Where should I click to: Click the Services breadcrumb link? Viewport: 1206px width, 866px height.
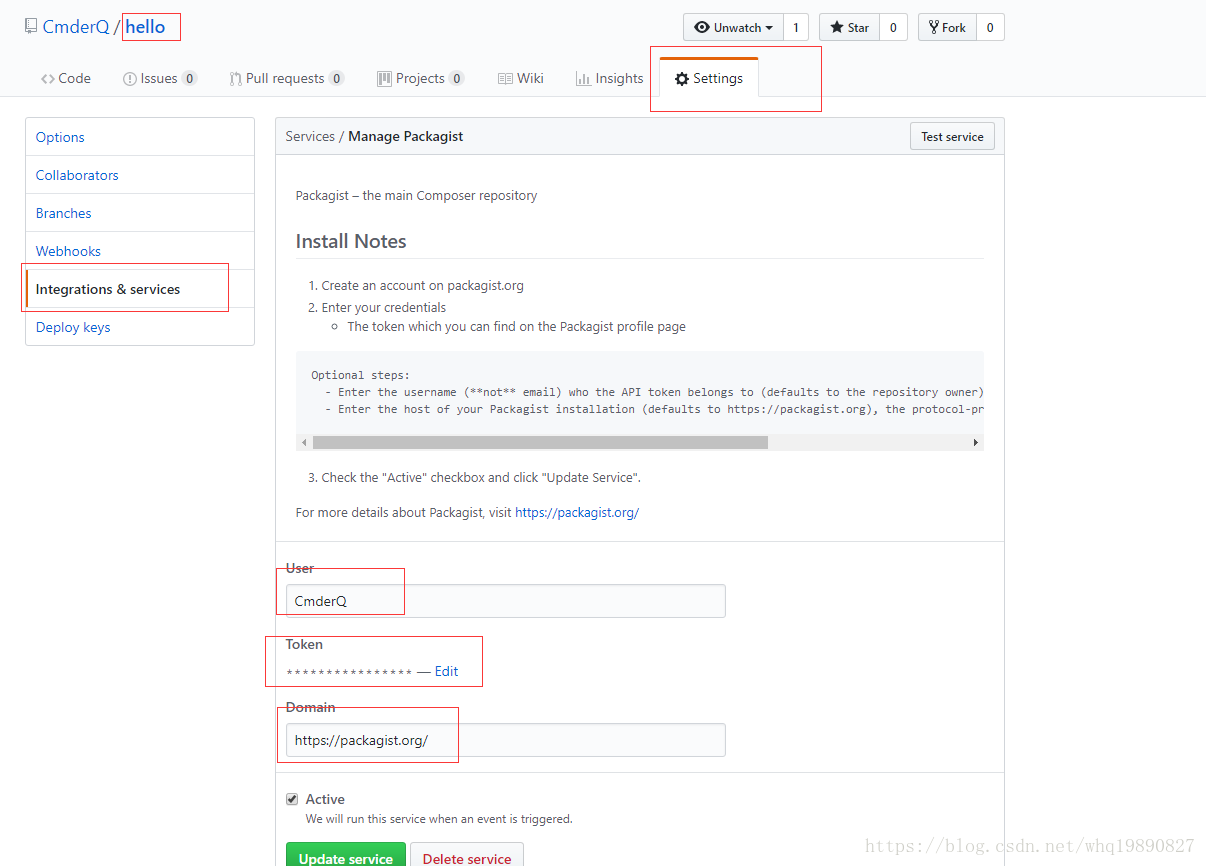click(310, 136)
